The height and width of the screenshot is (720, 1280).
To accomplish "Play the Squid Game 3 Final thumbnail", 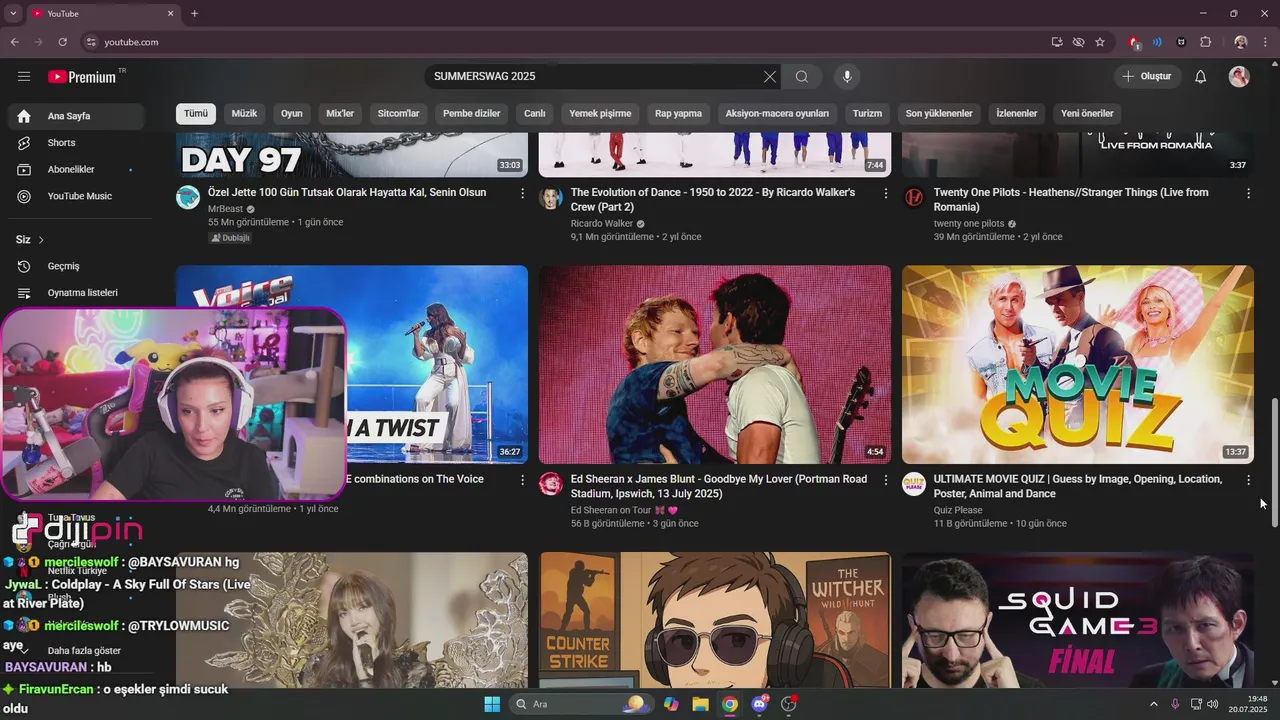I will click(x=1078, y=620).
